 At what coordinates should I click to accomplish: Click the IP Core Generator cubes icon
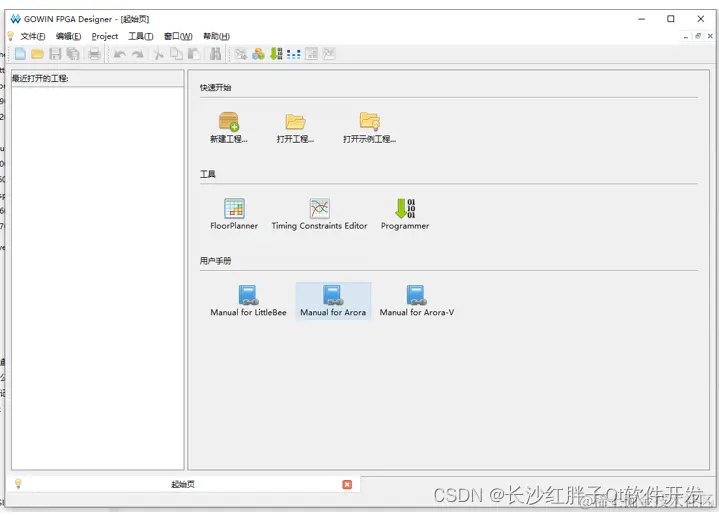(258, 54)
